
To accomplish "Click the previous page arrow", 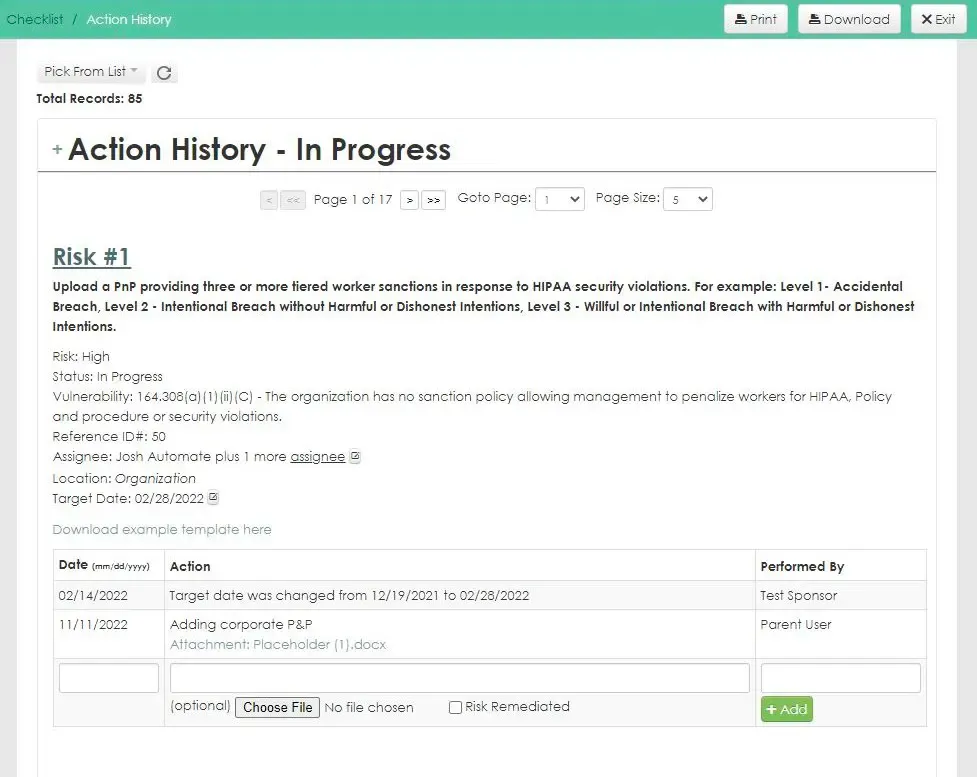I will [269, 200].
